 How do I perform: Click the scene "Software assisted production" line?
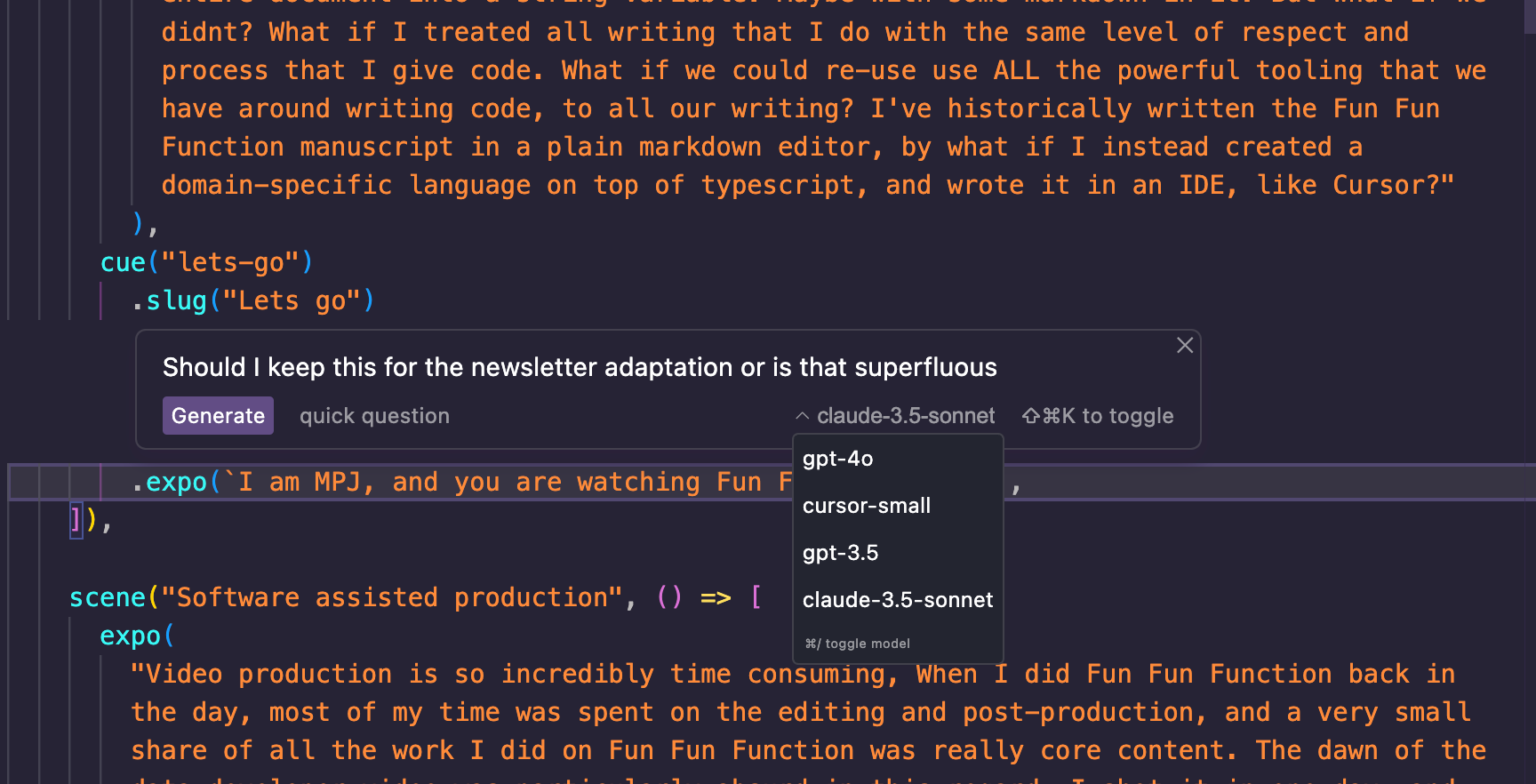pos(416,597)
